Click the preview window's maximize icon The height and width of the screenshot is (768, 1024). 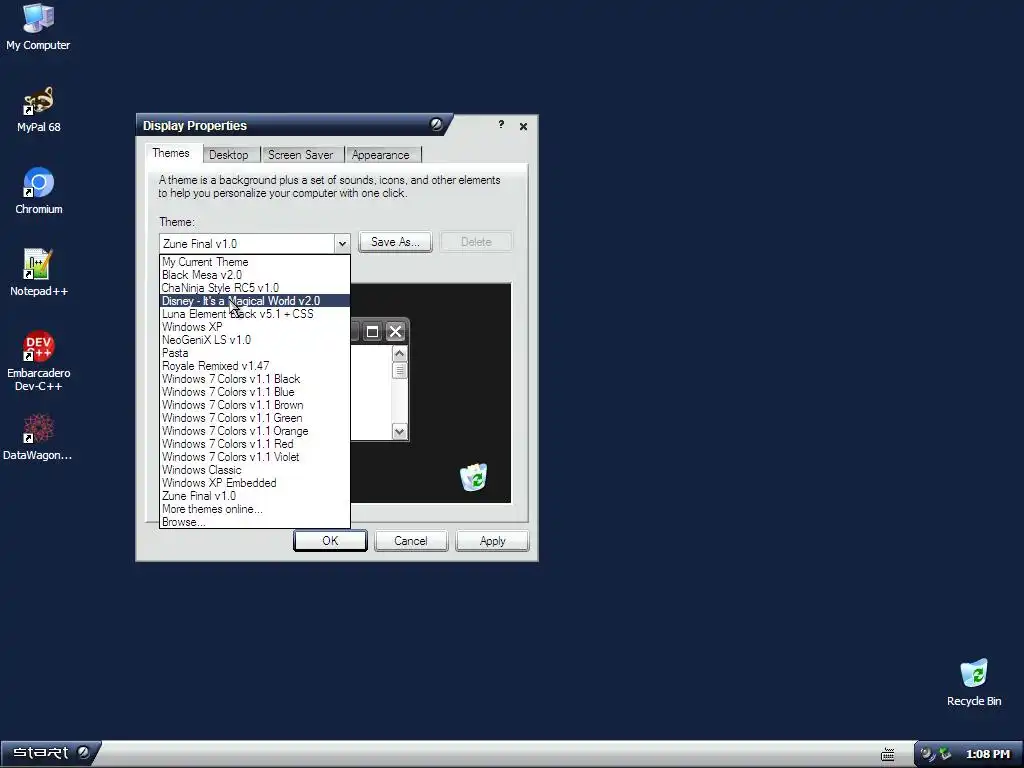pos(372,332)
